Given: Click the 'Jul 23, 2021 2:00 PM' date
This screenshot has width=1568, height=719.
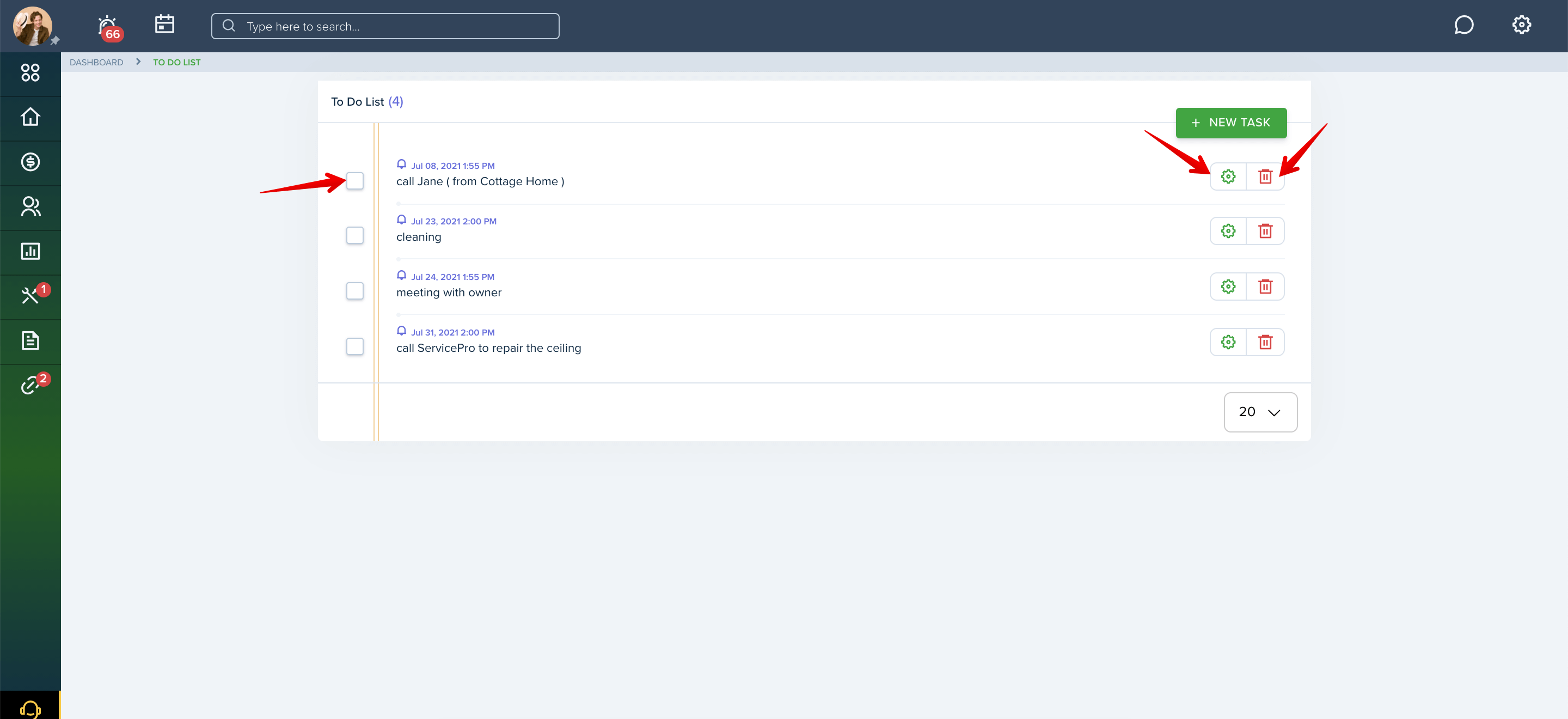Looking at the screenshot, I should pyautogui.click(x=454, y=221).
